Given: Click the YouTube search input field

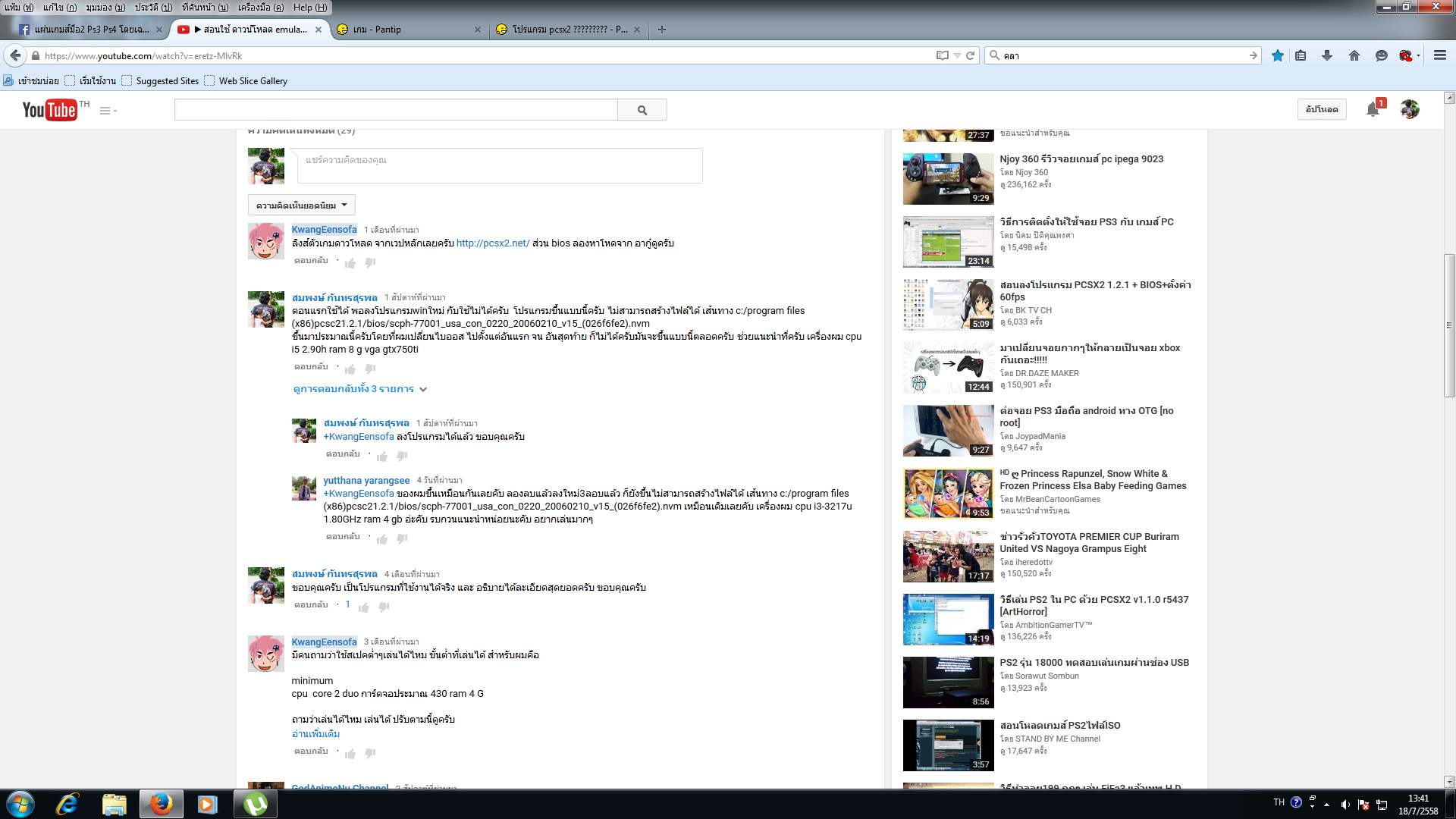Looking at the screenshot, I should [x=396, y=110].
